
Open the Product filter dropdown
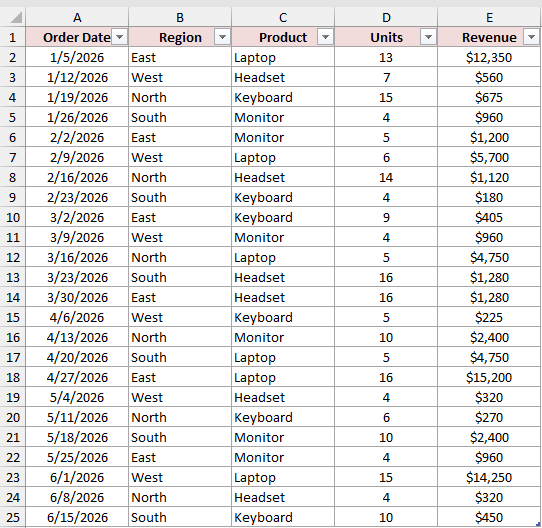[325, 37]
